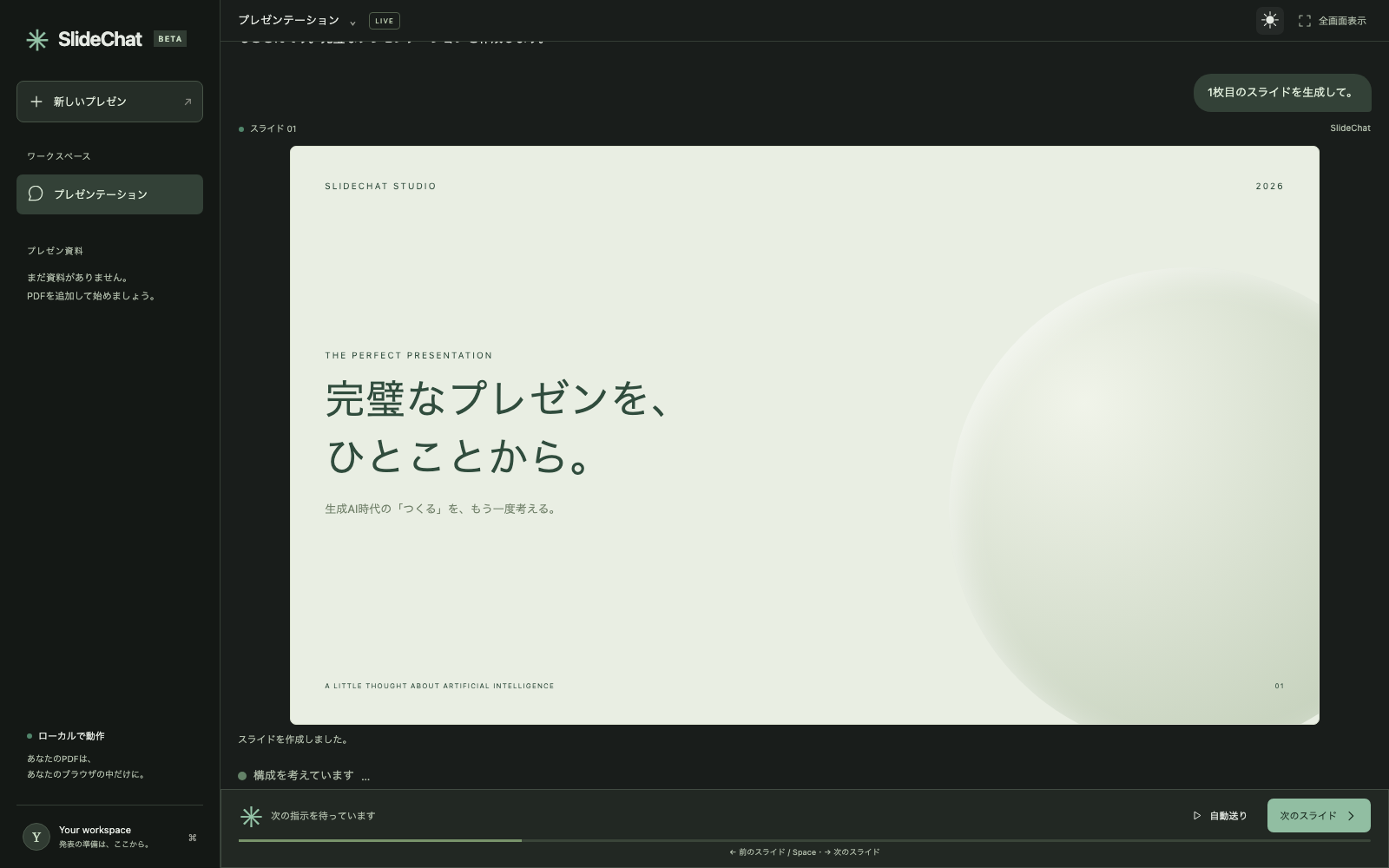The image size is (1389, 868).
Task: Select プレゼンテーション in the workspace sidebar
Action: [x=109, y=194]
